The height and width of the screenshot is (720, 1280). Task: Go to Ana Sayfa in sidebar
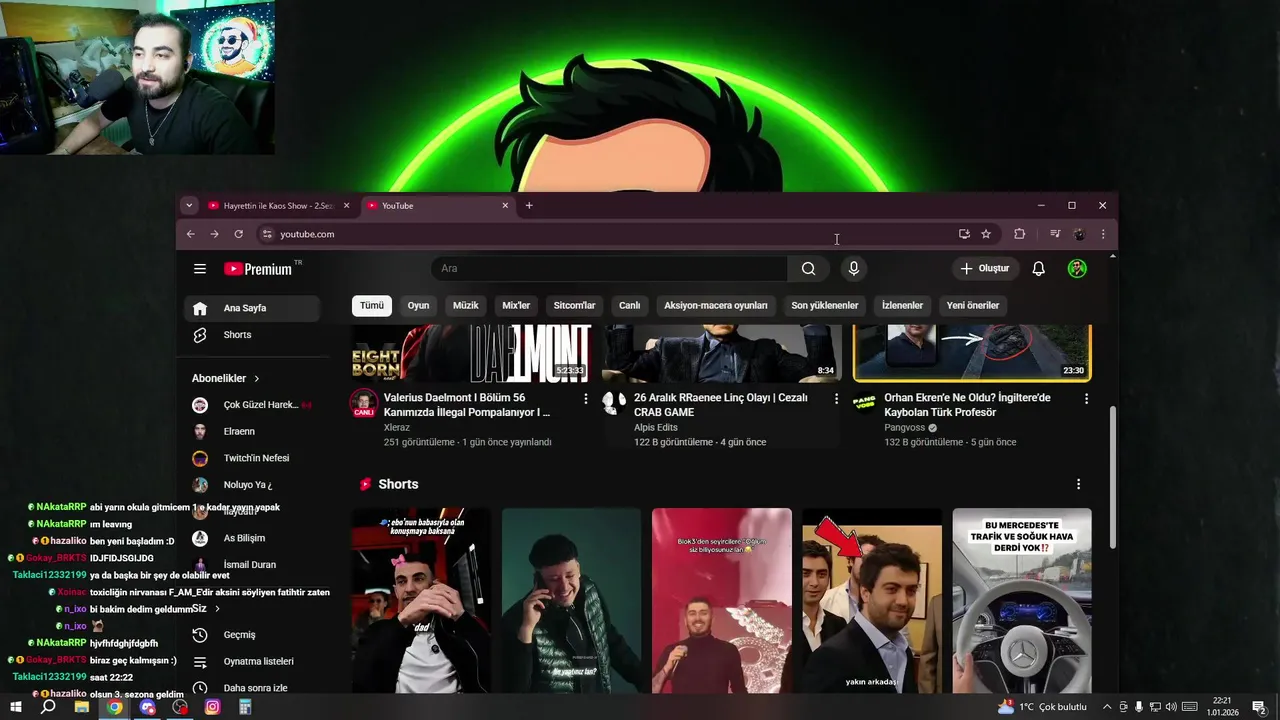point(253,308)
